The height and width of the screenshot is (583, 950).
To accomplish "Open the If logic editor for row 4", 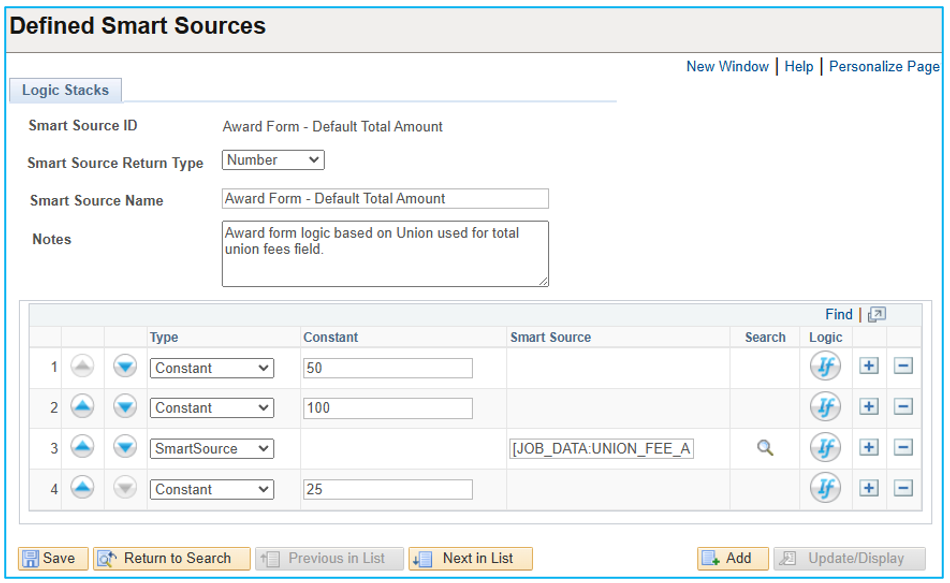I will click(x=826, y=488).
